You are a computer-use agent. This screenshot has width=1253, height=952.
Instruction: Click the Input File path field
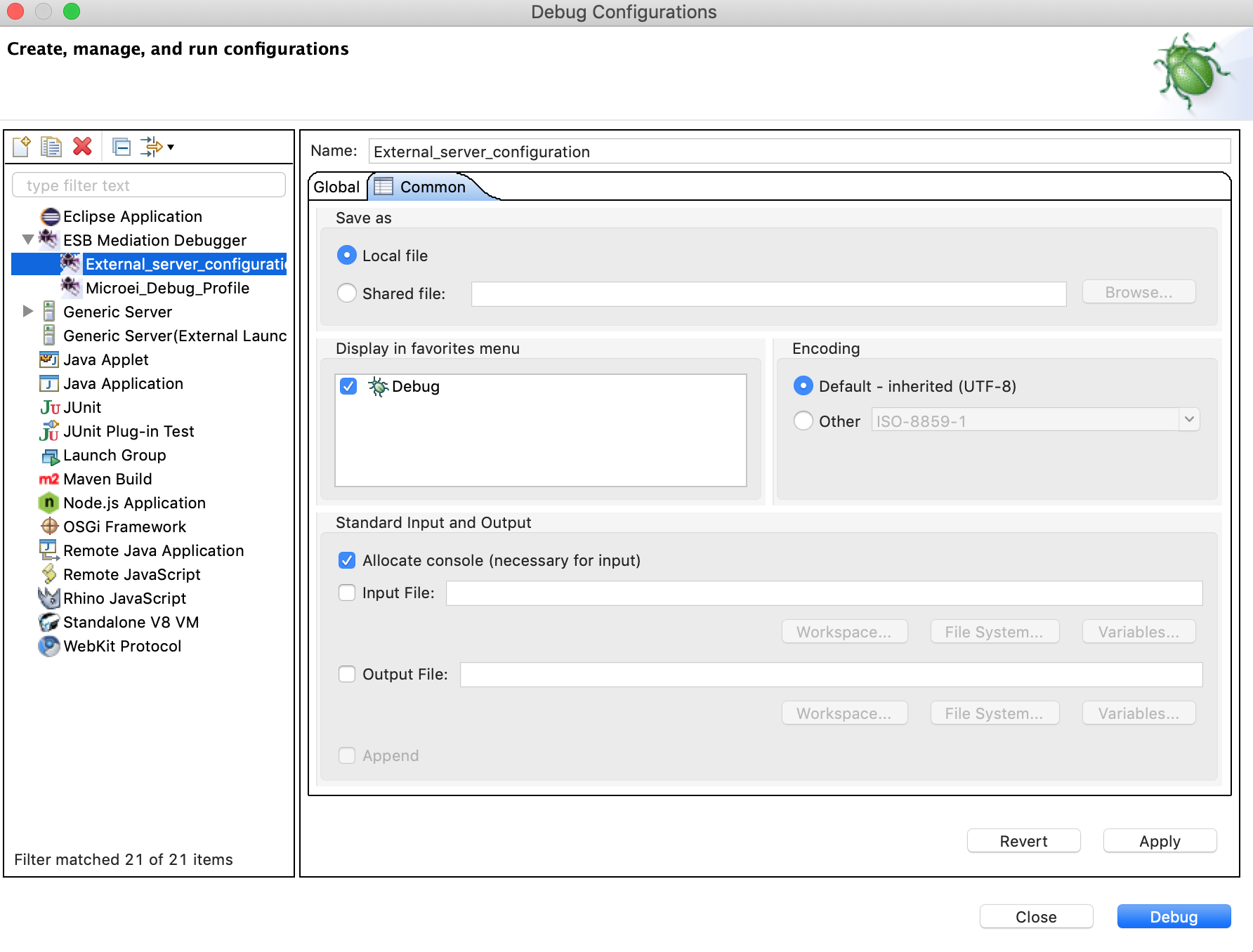click(x=824, y=593)
